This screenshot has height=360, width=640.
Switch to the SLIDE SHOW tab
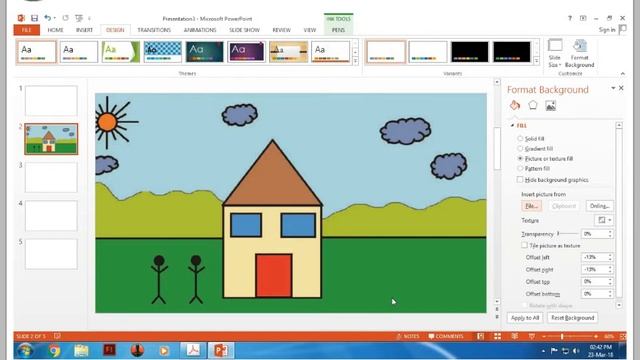(x=244, y=30)
